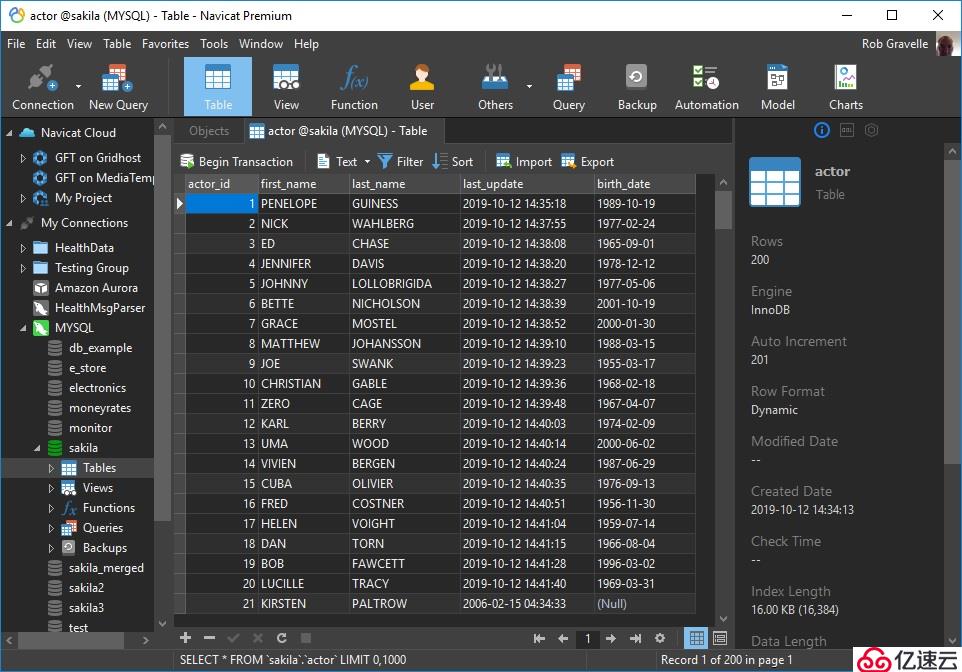Click the Export button

(x=588, y=161)
